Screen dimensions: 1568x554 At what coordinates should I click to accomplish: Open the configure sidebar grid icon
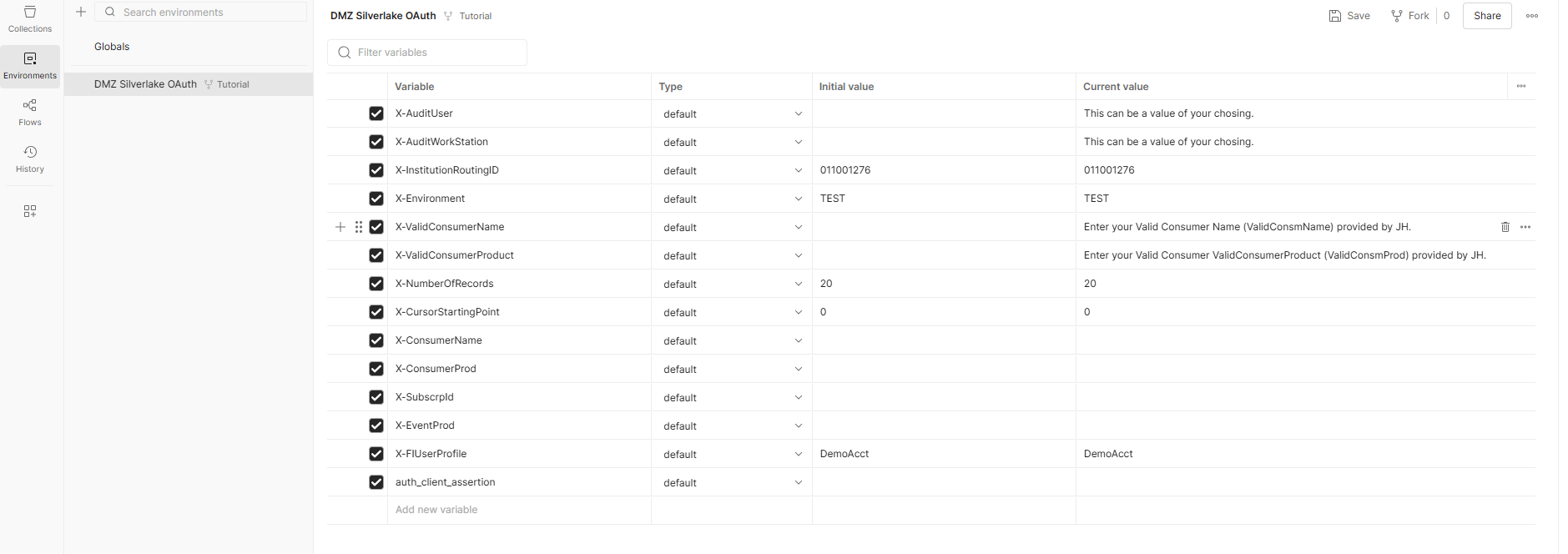(29, 211)
